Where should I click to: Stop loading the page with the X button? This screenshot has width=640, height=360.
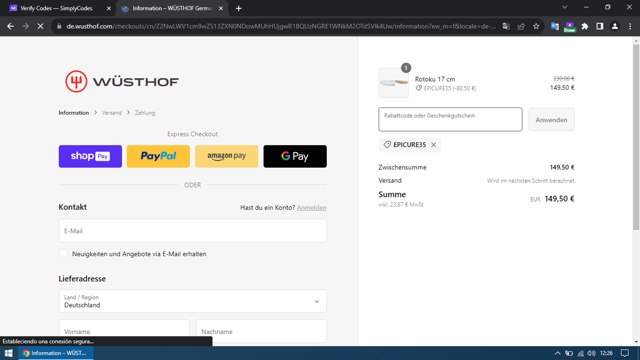[x=40, y=26]
